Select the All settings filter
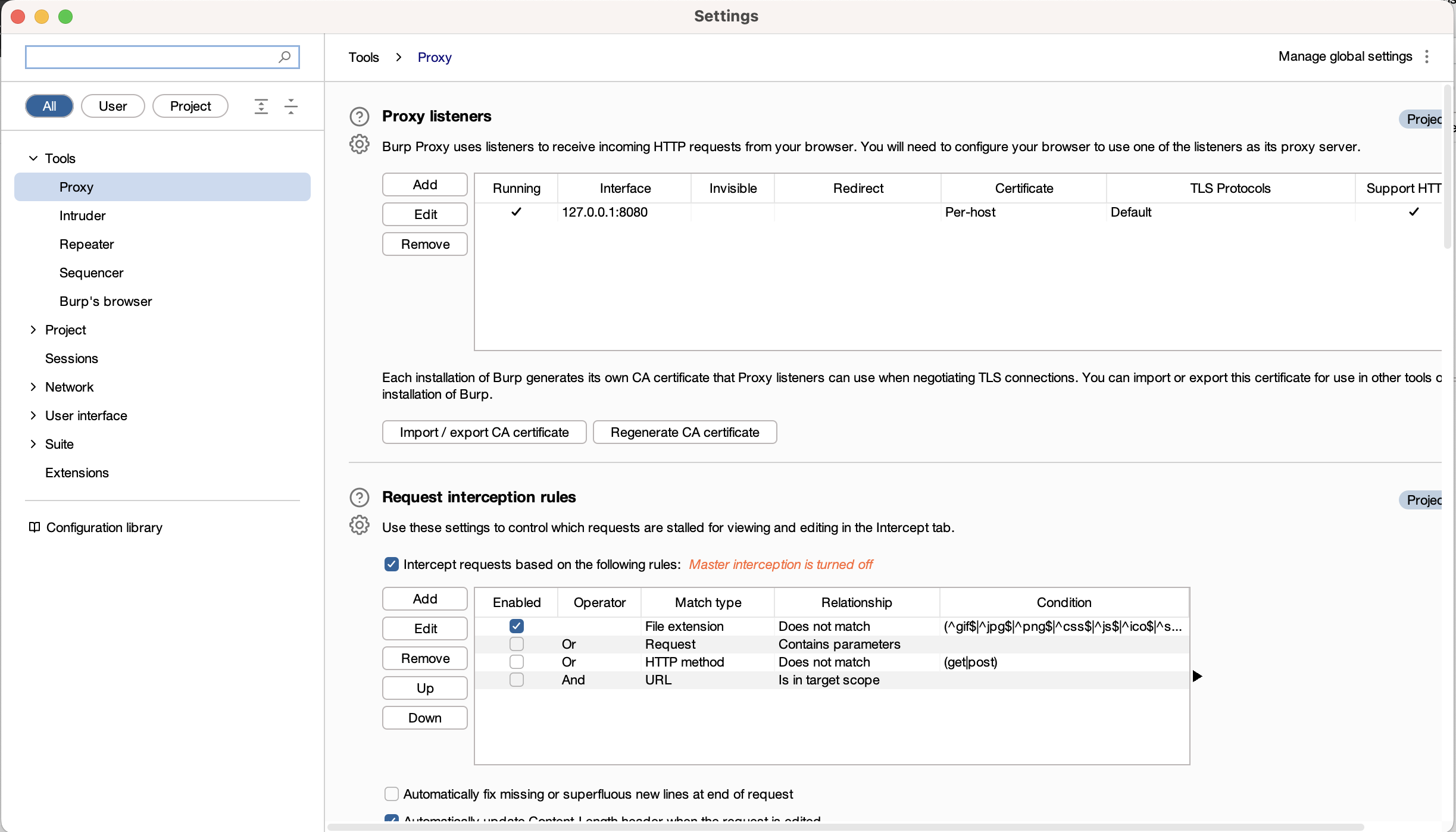1456x832 pixels. [49, 106]
